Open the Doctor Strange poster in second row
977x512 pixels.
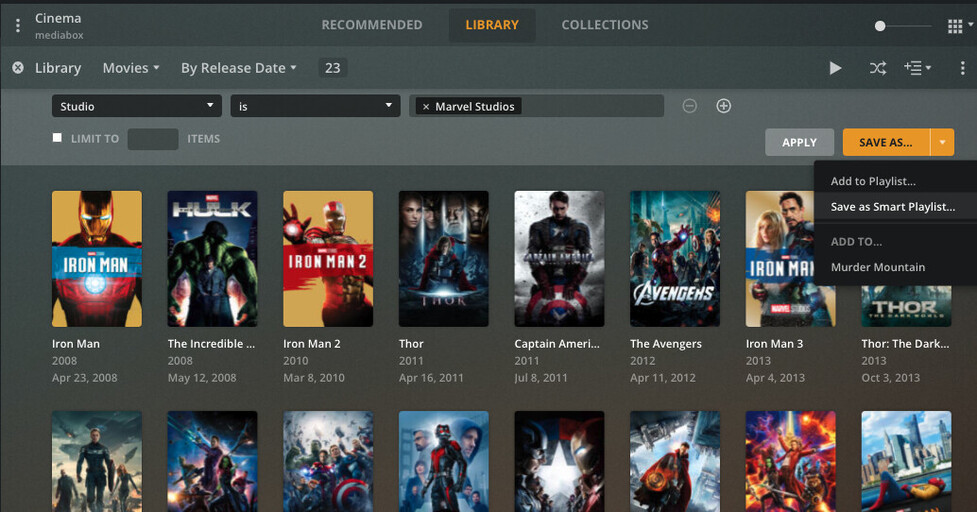[x=675, y=462]
